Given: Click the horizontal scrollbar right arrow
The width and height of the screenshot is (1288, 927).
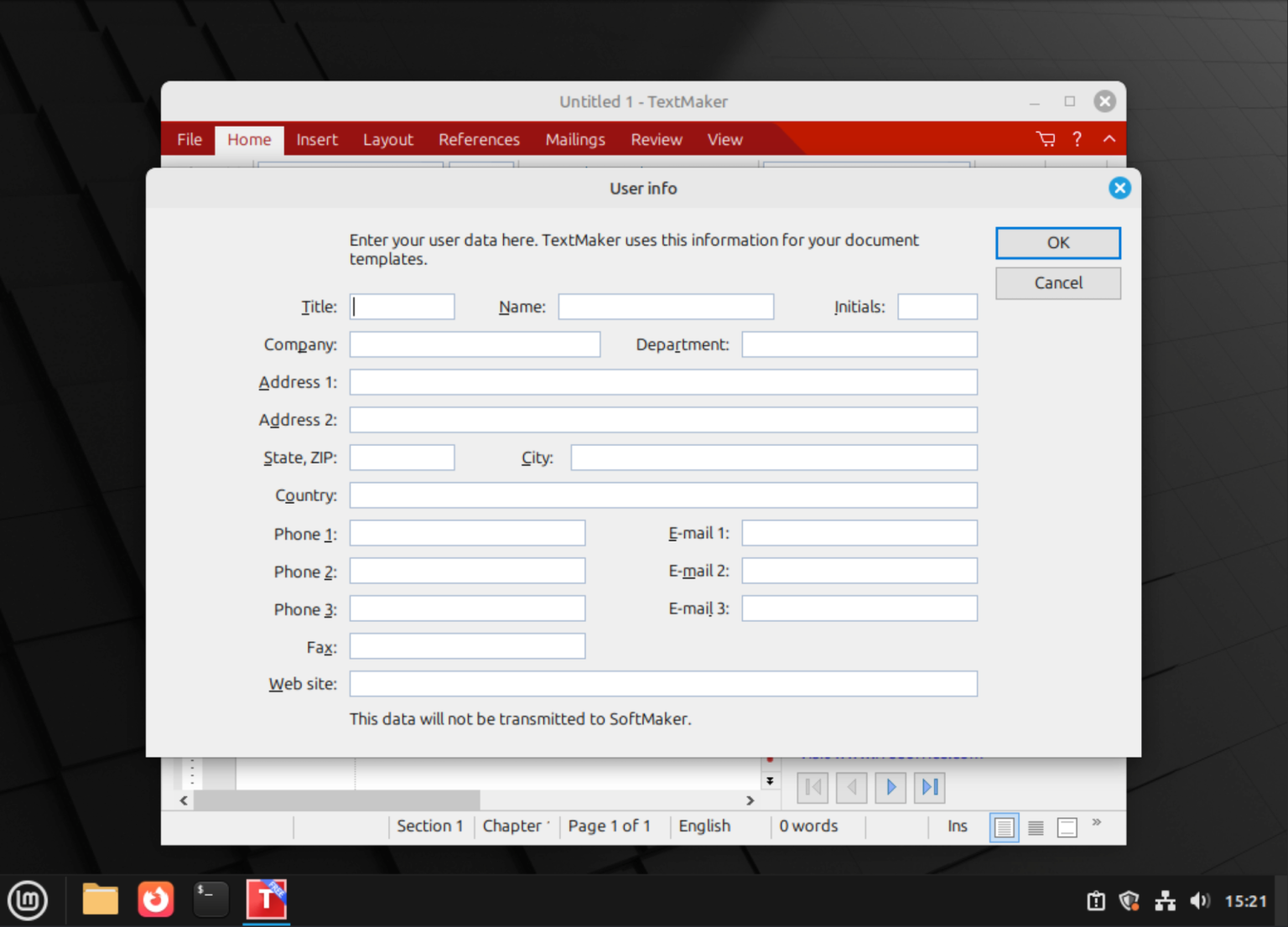Looking at the screenshot, I should 750,800.
